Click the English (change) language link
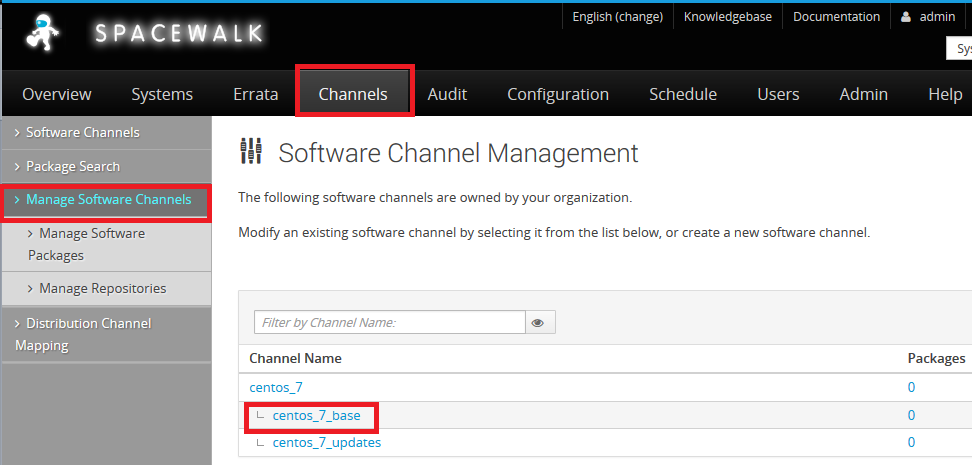Image resolution: width=972 pixels, height=465 pixels. (617, 17)
